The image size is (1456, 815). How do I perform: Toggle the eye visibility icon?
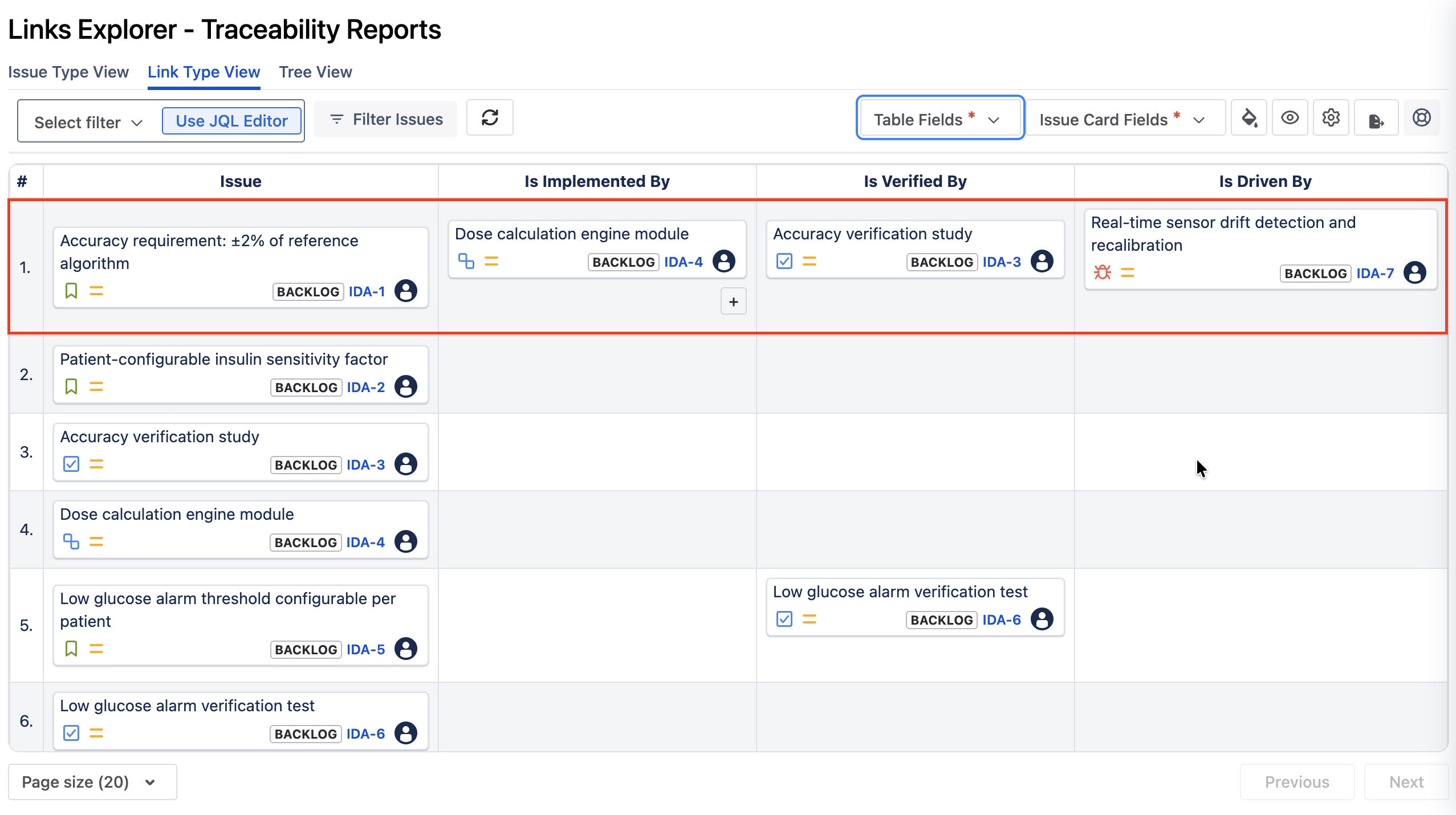click(x=1290, y=118)
